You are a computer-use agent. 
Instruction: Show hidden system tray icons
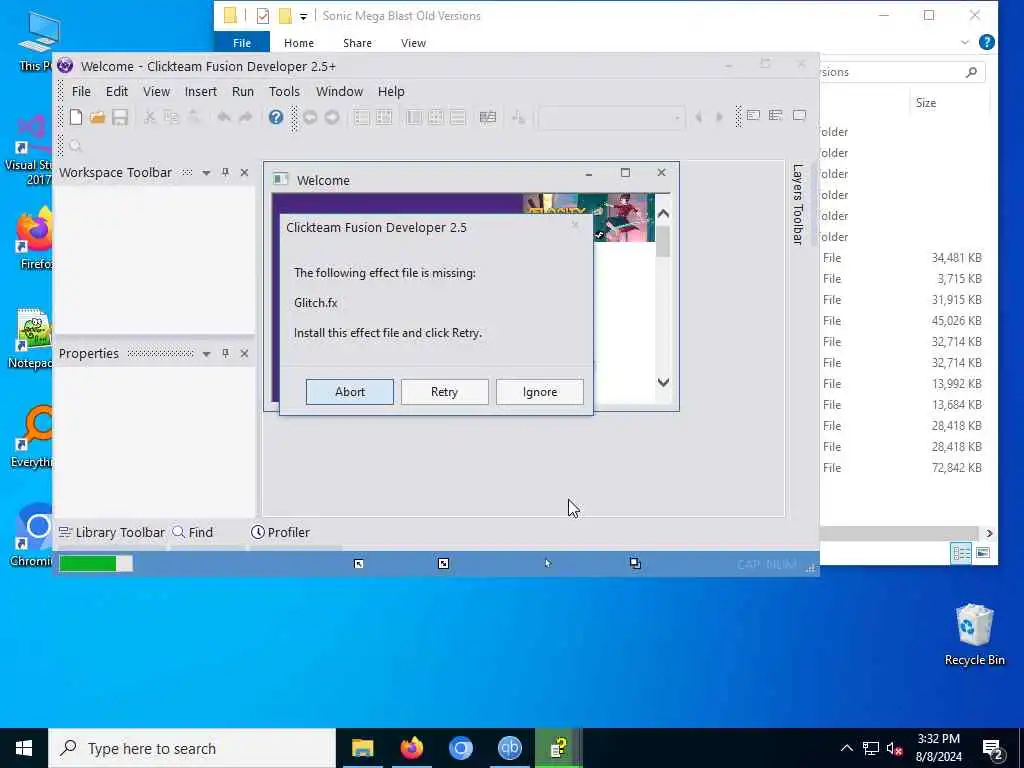[x=846, y=748]
